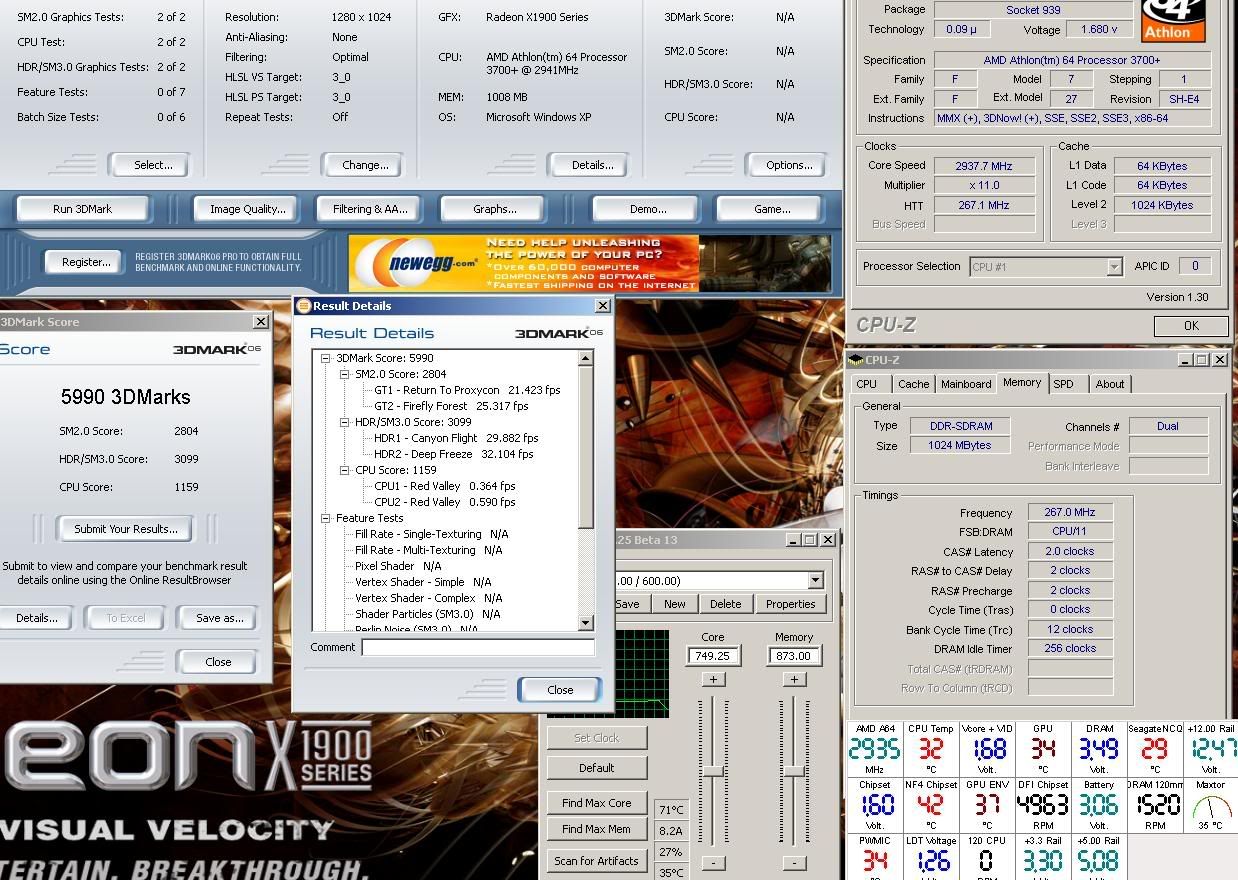Click the +12.00 Rail voltage gauge

tap(1211, 749)
